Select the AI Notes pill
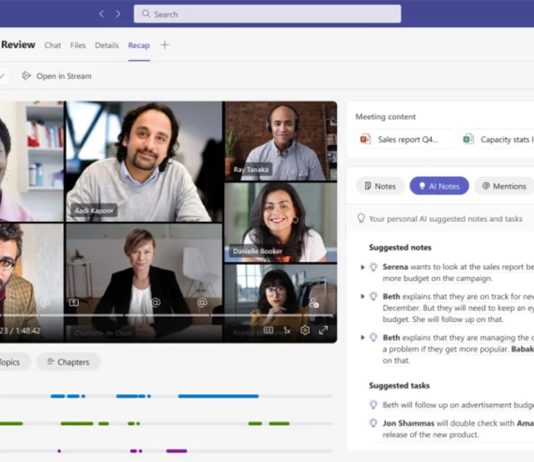Image resolution: width=534 pixels, height=462 pixels. (x=439, y=186)
